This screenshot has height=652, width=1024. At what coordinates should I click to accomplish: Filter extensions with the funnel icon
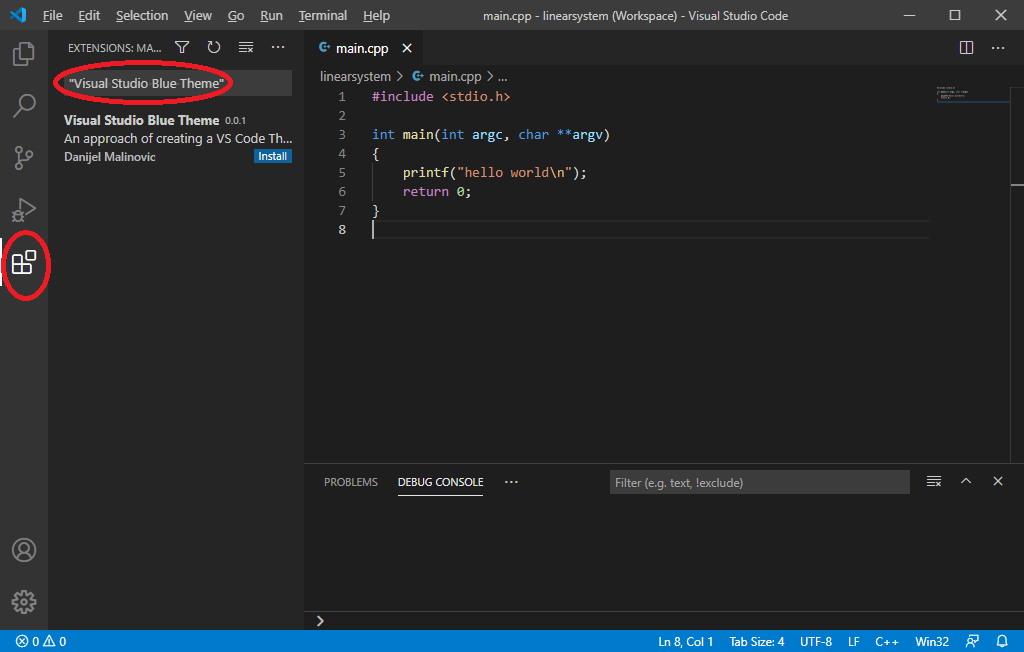click(x=182, y=47)
